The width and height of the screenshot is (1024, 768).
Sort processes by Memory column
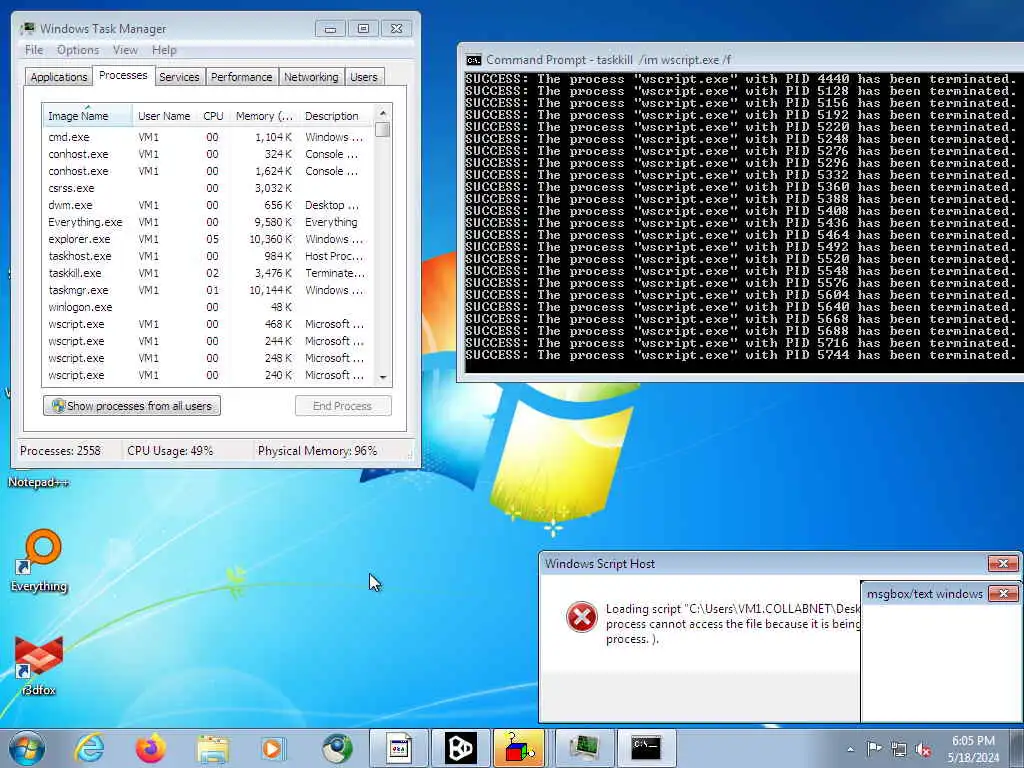click(264, 116)
